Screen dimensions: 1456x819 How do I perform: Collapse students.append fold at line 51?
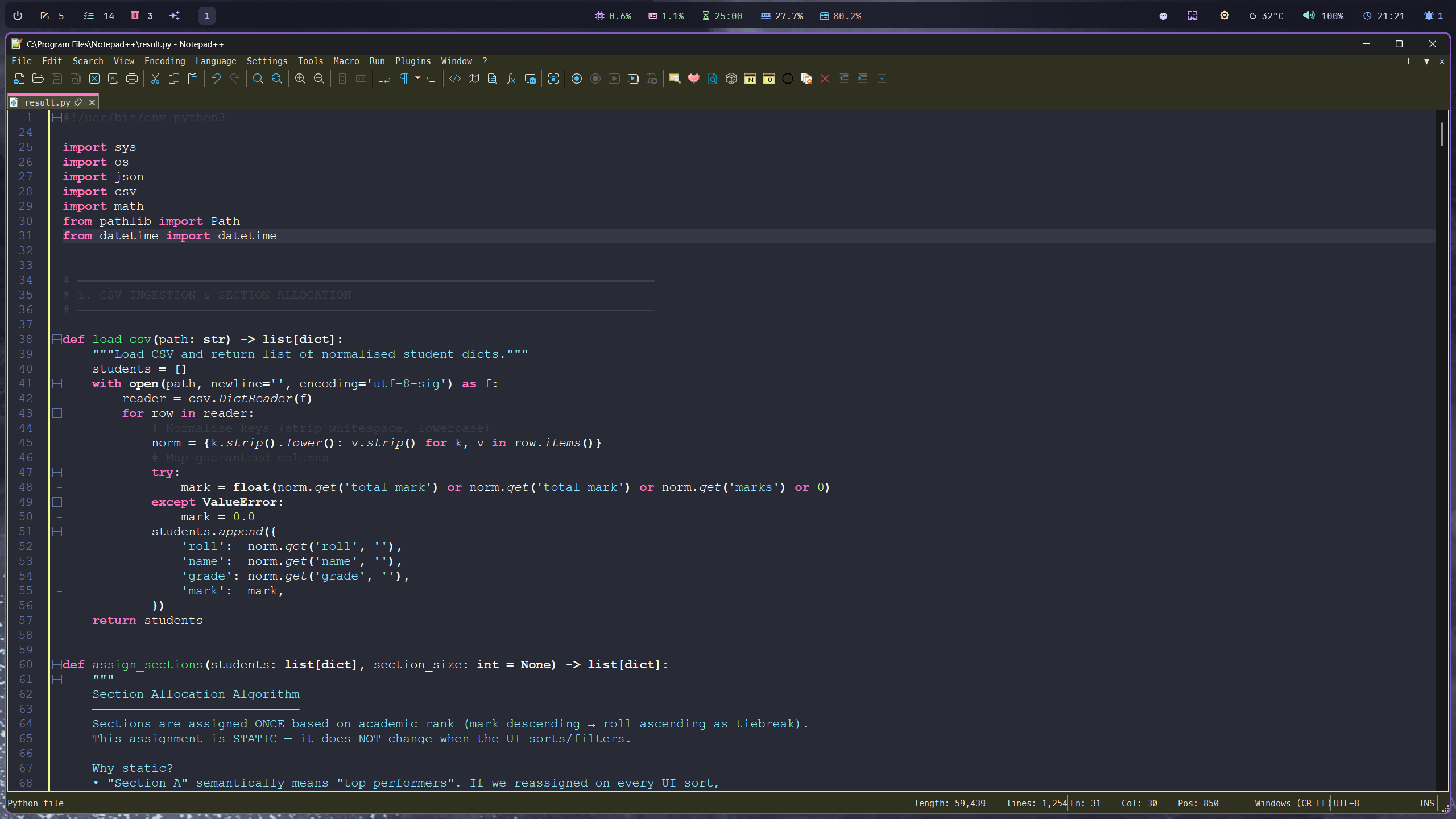click(57, 531)
